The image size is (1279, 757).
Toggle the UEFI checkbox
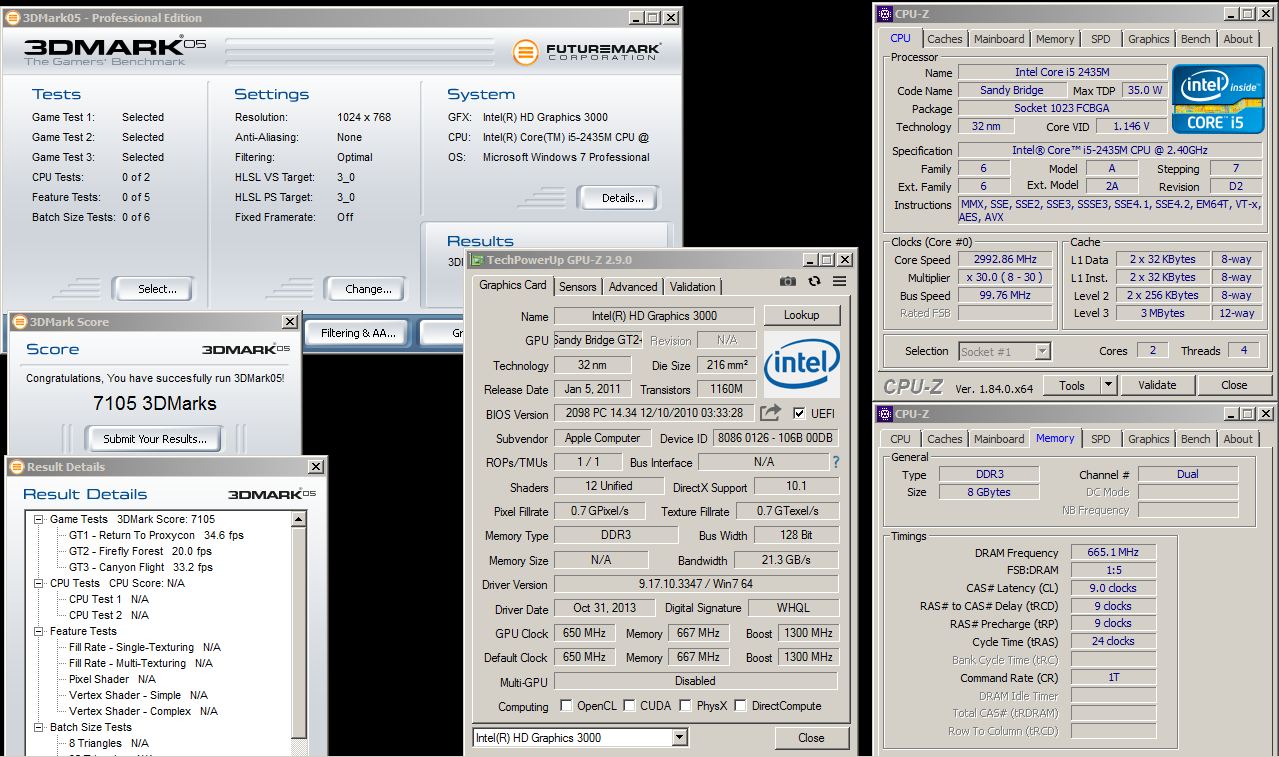pos(798,413)
